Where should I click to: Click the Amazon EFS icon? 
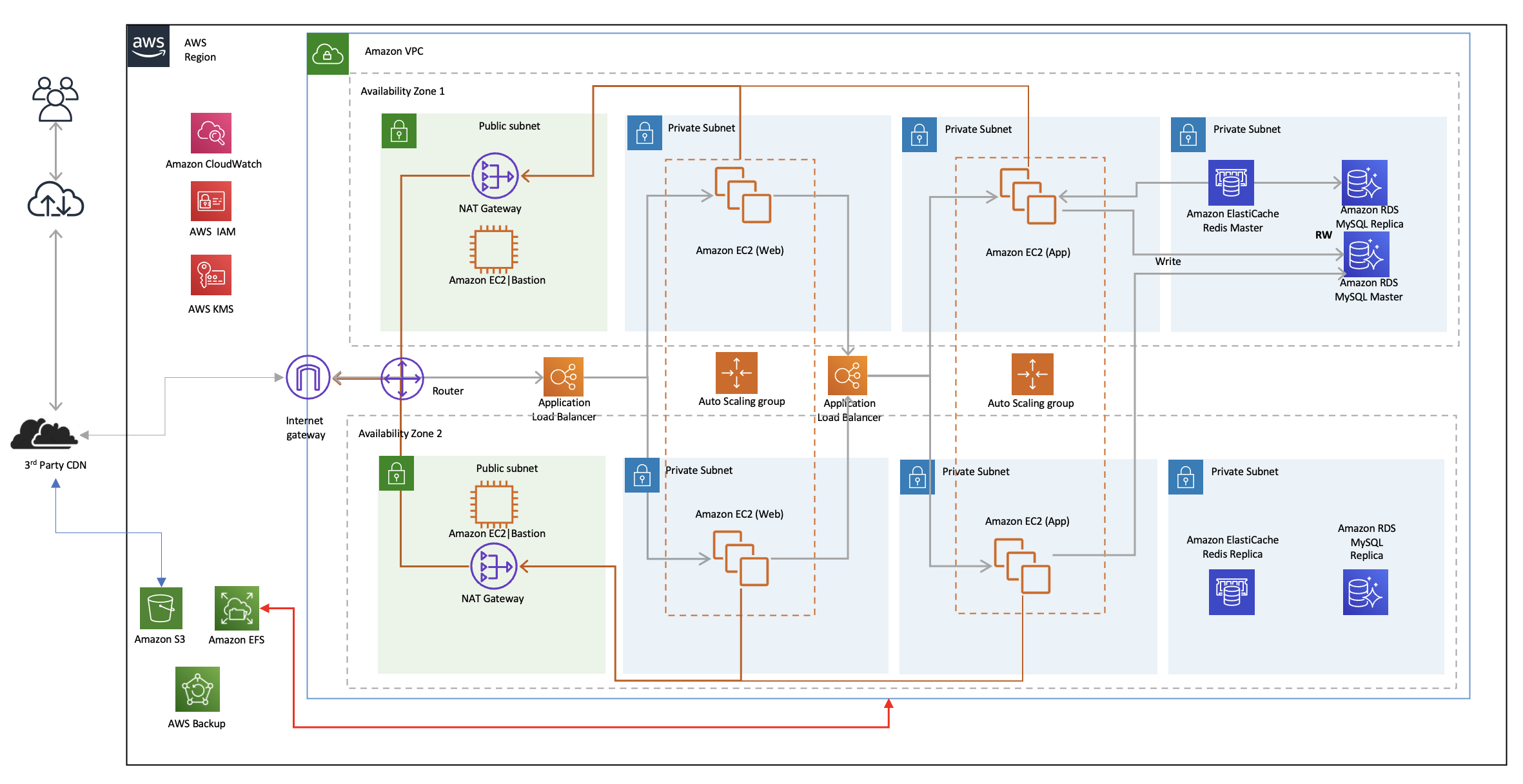[237, 608]
